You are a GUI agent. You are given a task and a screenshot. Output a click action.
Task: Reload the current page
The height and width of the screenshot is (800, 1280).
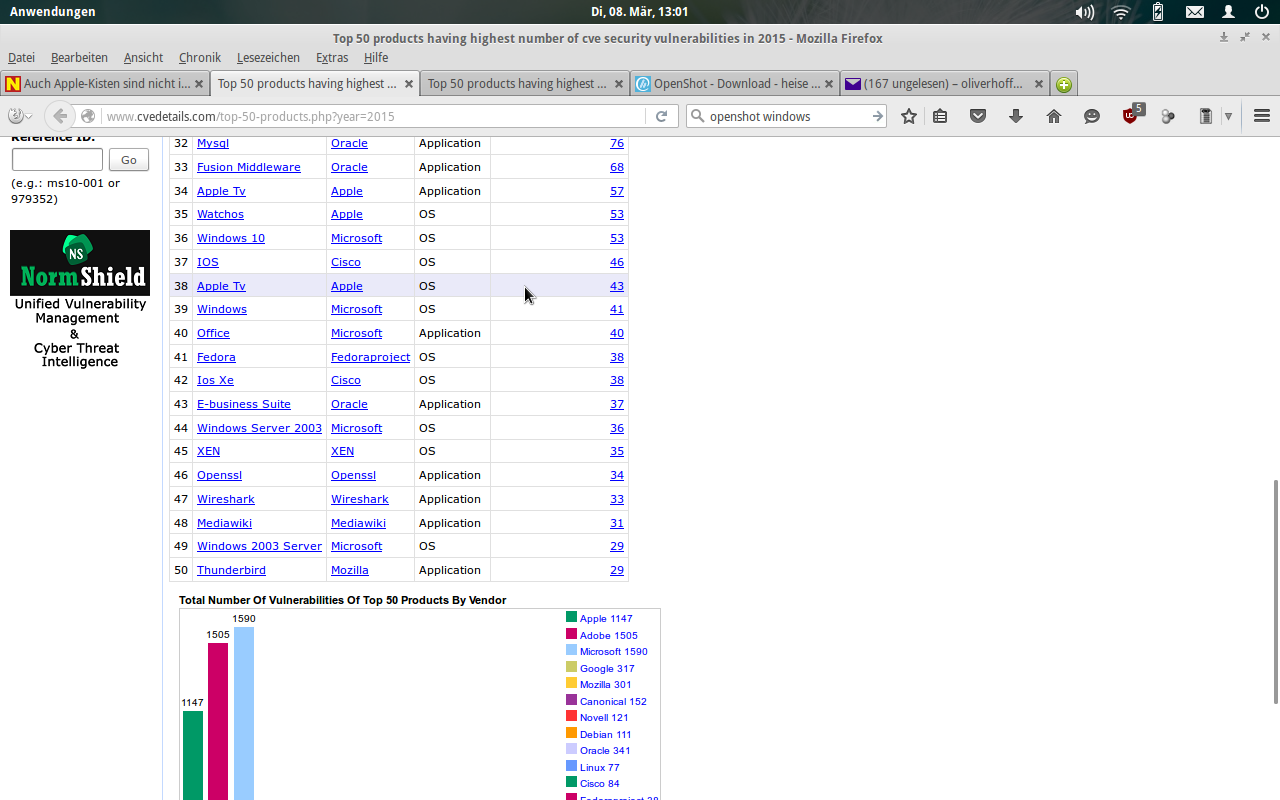point(661,116)
